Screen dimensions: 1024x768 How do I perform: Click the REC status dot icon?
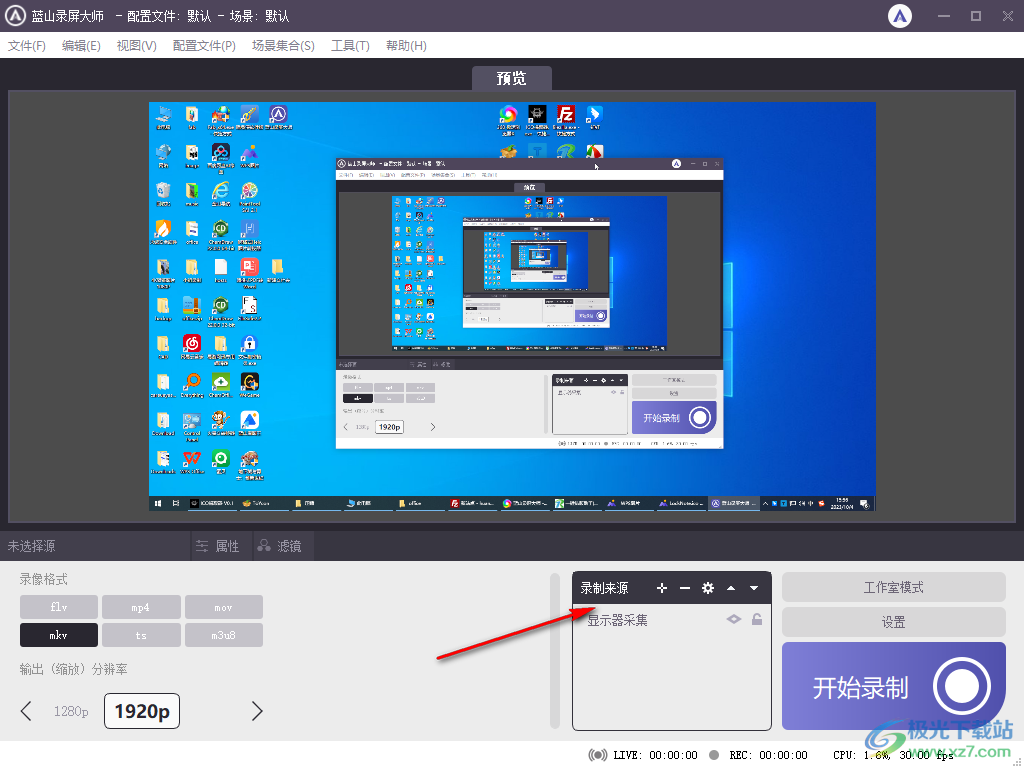point(714,755)
